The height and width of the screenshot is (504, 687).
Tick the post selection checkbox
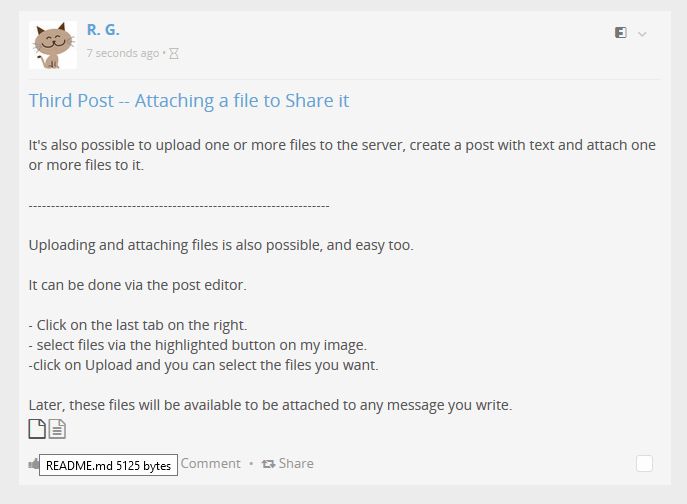644,463
